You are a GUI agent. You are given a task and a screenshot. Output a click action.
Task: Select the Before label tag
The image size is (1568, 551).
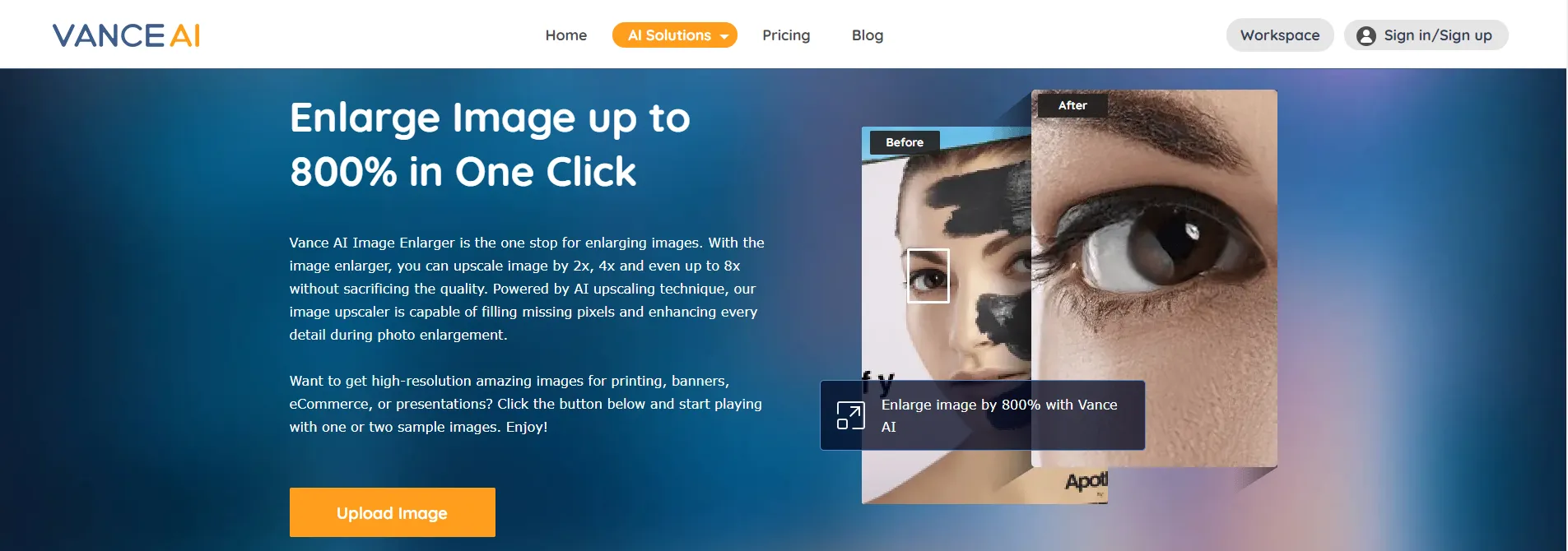[905, 142]
